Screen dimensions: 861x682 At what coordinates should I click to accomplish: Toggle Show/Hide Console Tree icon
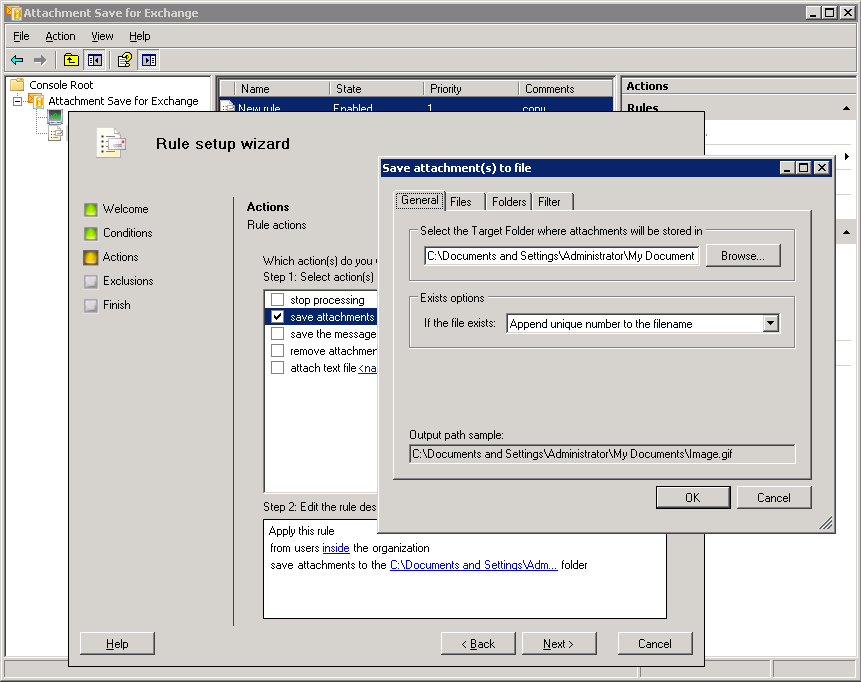(94, 60)
